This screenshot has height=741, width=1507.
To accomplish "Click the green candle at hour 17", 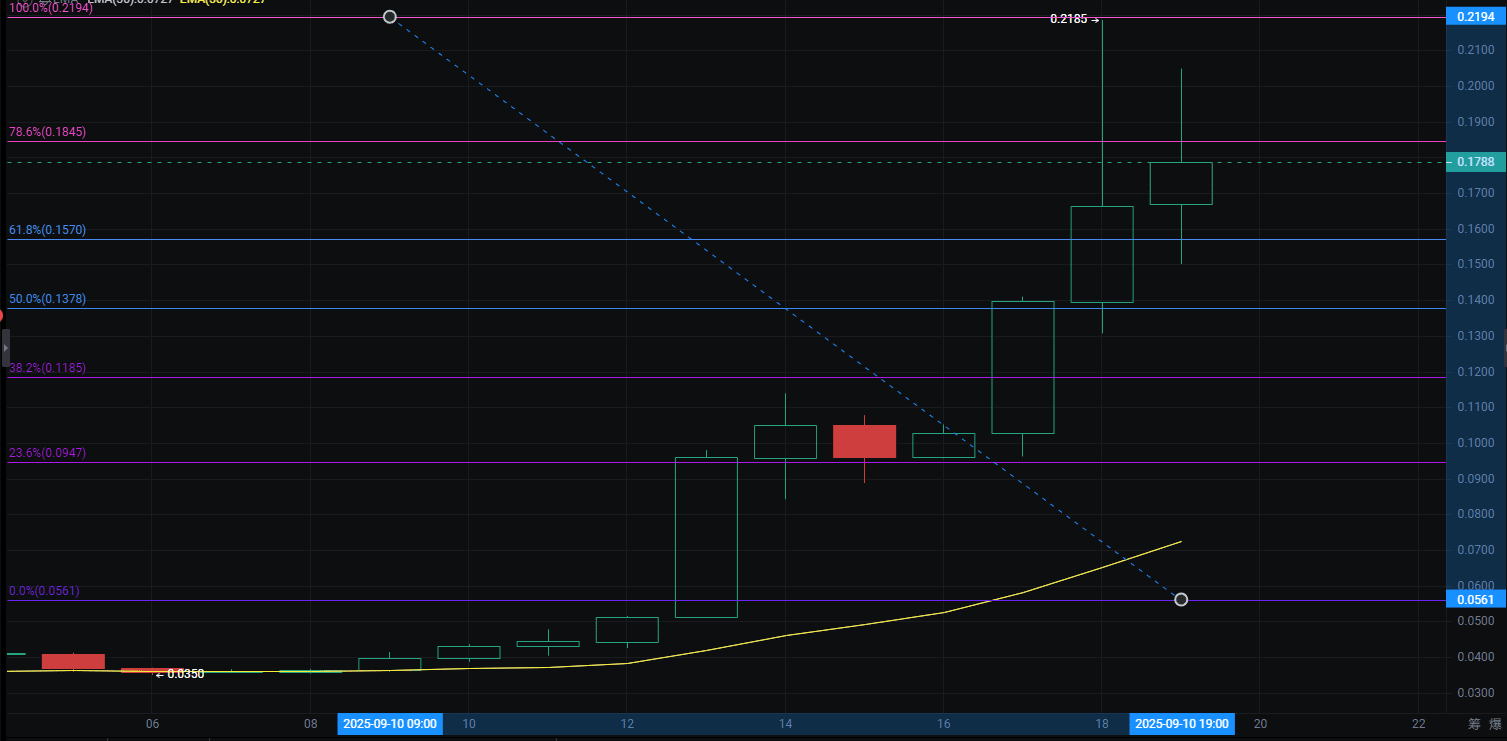I will pyautogui.click(x=1023, y=367).
